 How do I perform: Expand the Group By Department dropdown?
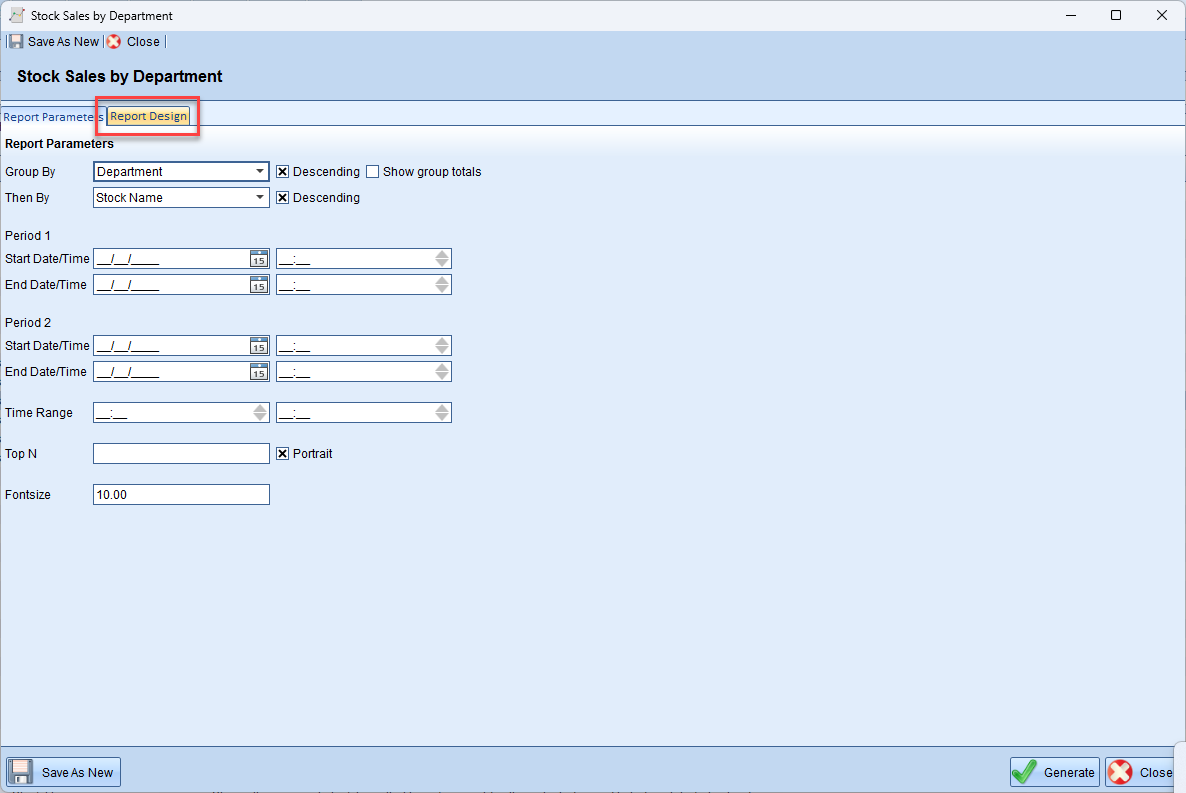tap(260, 172)
